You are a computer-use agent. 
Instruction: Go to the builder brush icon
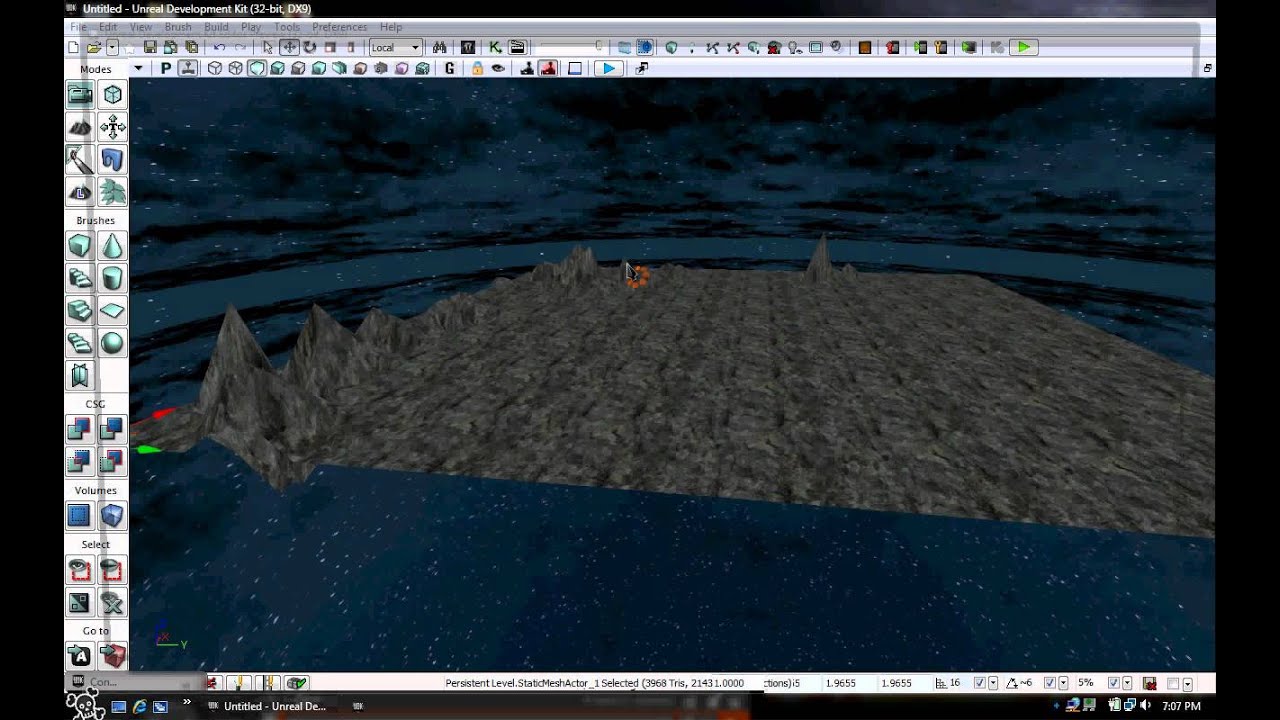[112, 657]
